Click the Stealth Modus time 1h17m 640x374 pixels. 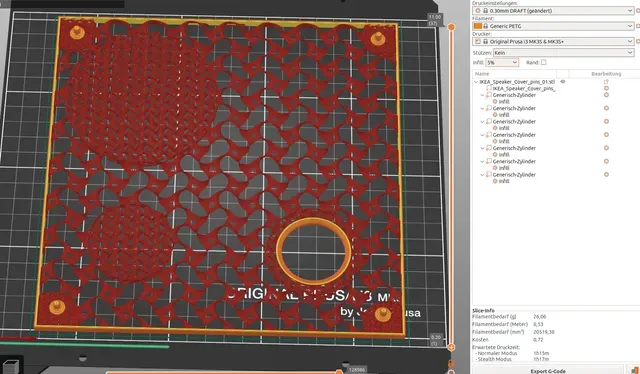(541, 359)
